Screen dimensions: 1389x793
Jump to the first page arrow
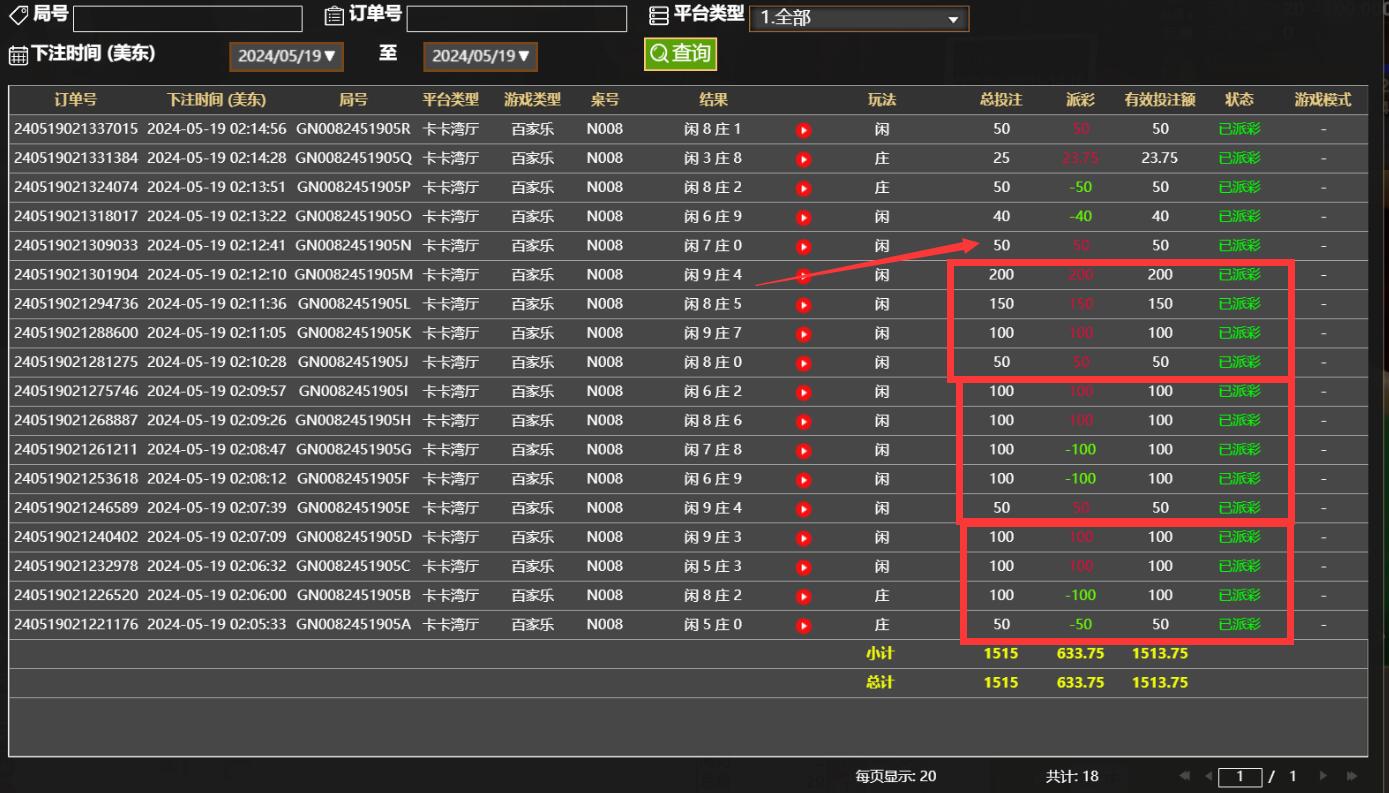tap(1186, 776)
